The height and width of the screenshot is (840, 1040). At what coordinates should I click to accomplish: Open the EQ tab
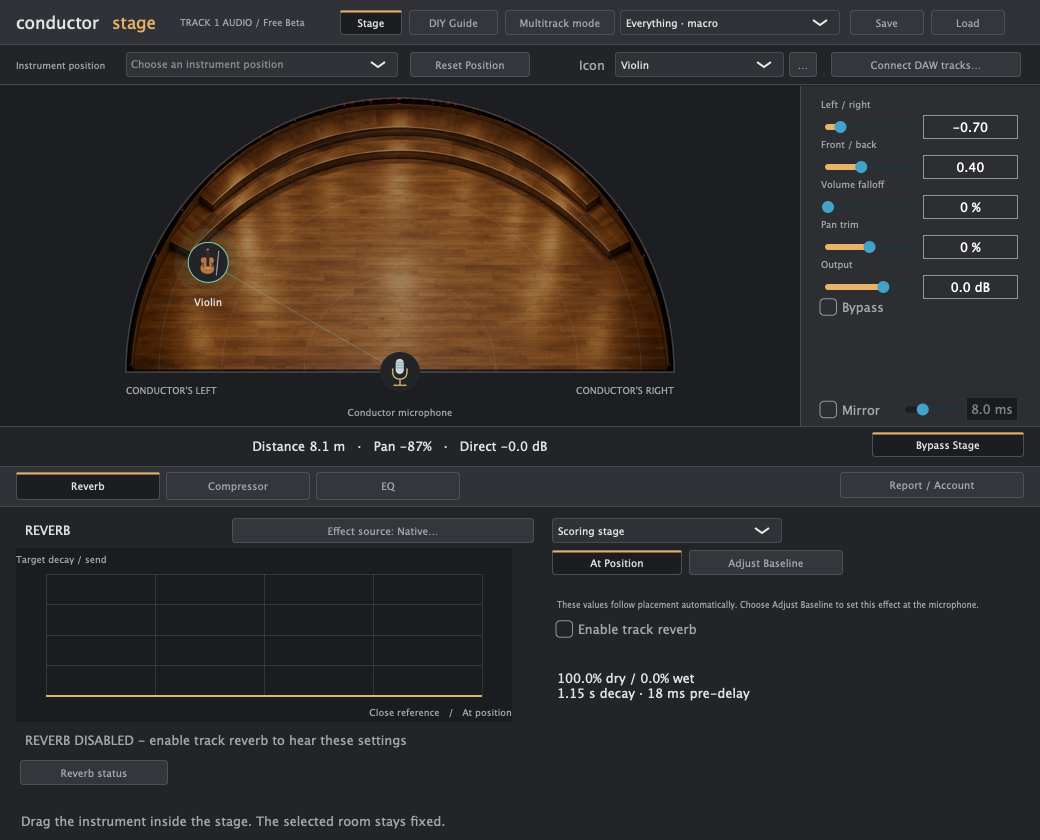click(387, 486)
